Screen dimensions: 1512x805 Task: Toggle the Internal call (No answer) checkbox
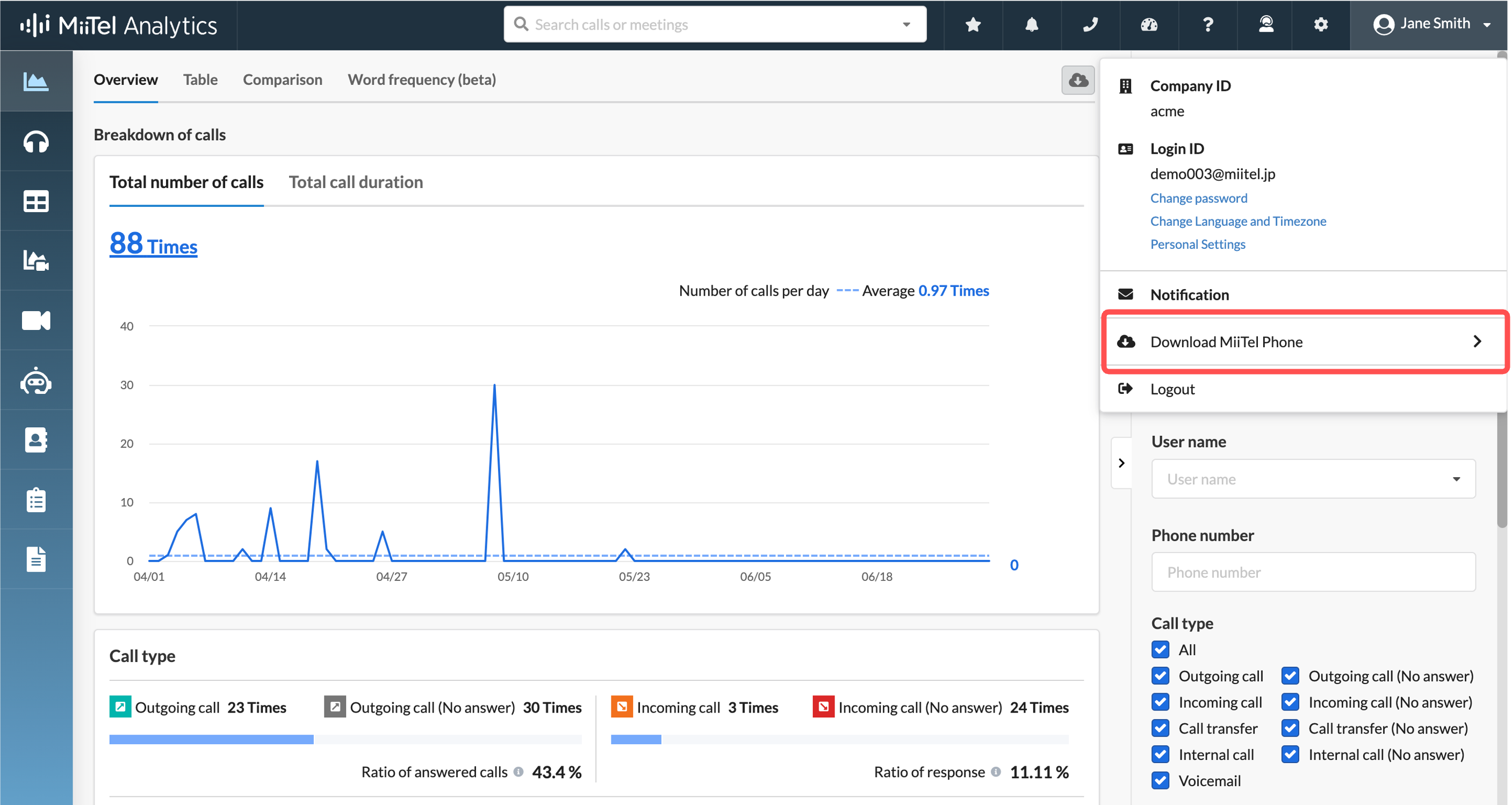(1290, 754)
